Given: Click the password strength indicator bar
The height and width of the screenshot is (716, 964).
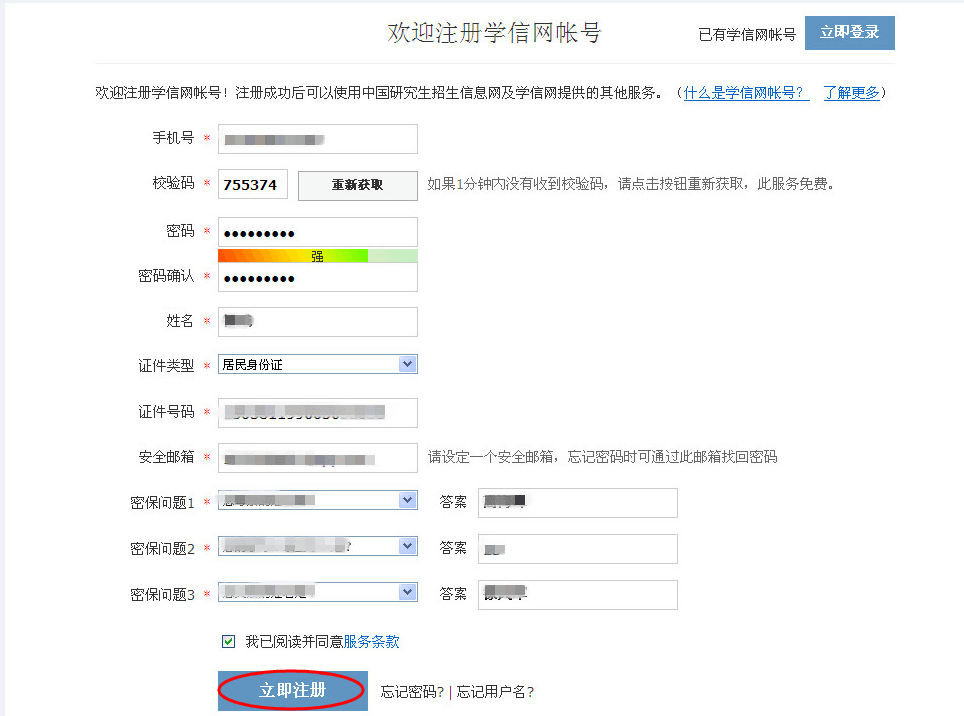Looking at the screenshot, I should 317,256.
